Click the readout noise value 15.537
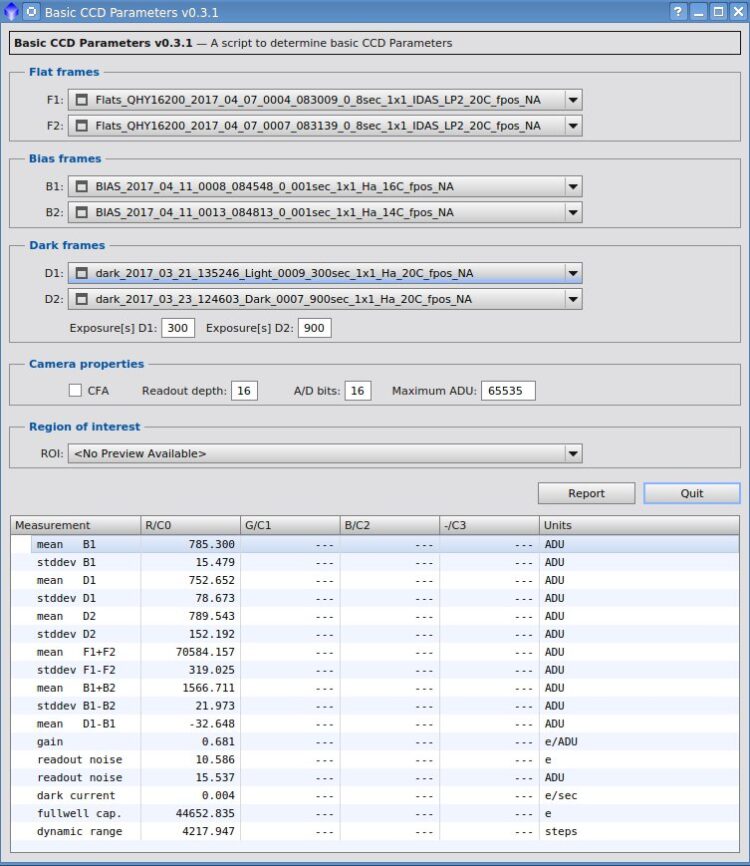The image size is (750, 866). (x=215, y=778)
